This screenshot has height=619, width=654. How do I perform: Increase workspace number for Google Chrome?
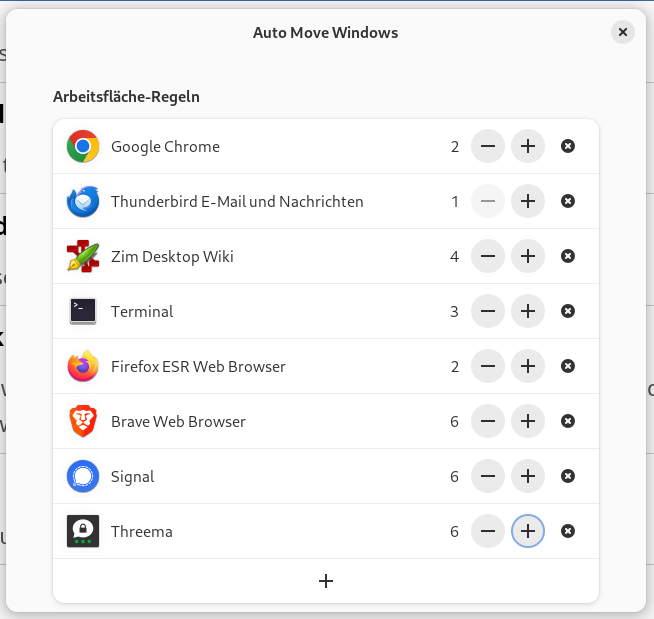tap(528, 147)
